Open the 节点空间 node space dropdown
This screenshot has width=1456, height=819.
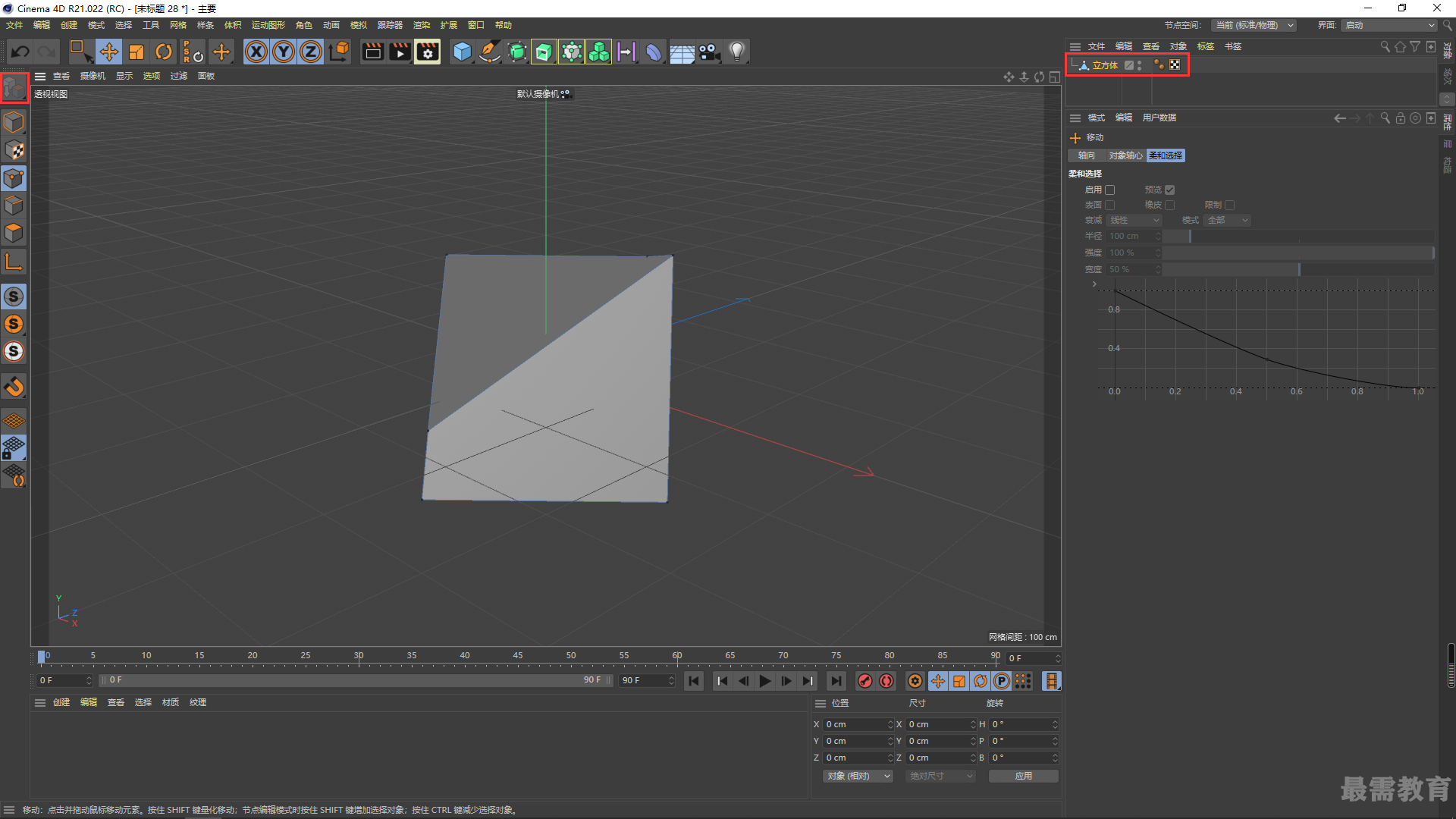(1254, 25)
